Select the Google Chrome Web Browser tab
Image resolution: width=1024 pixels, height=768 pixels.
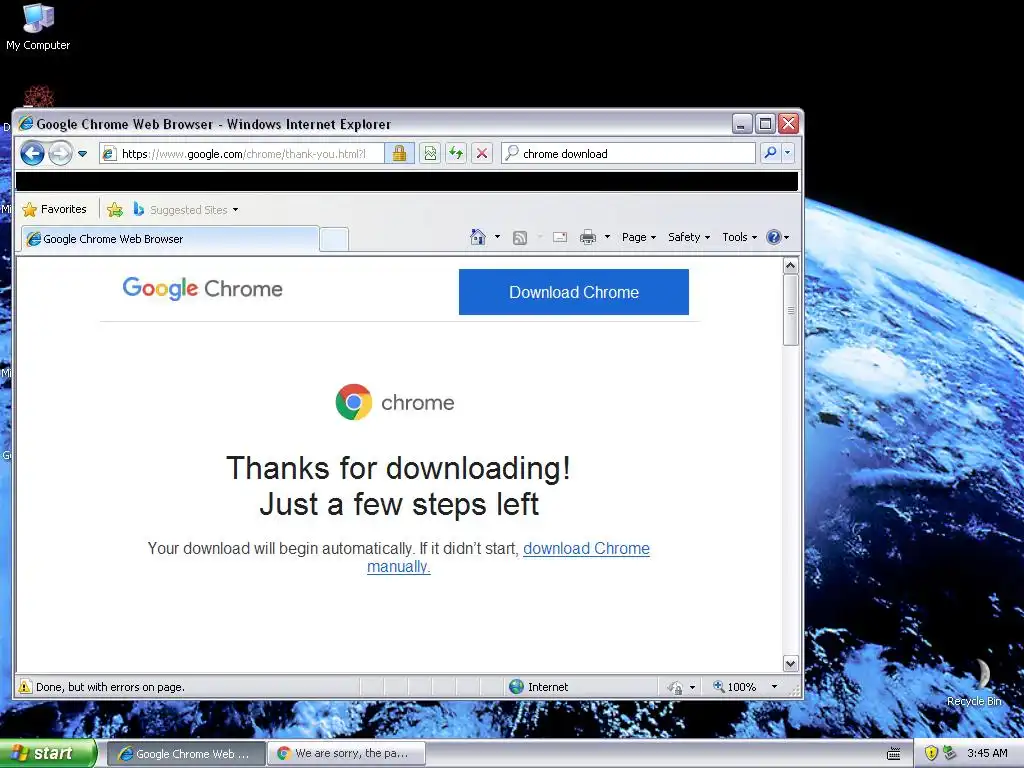tap(170, 239)
